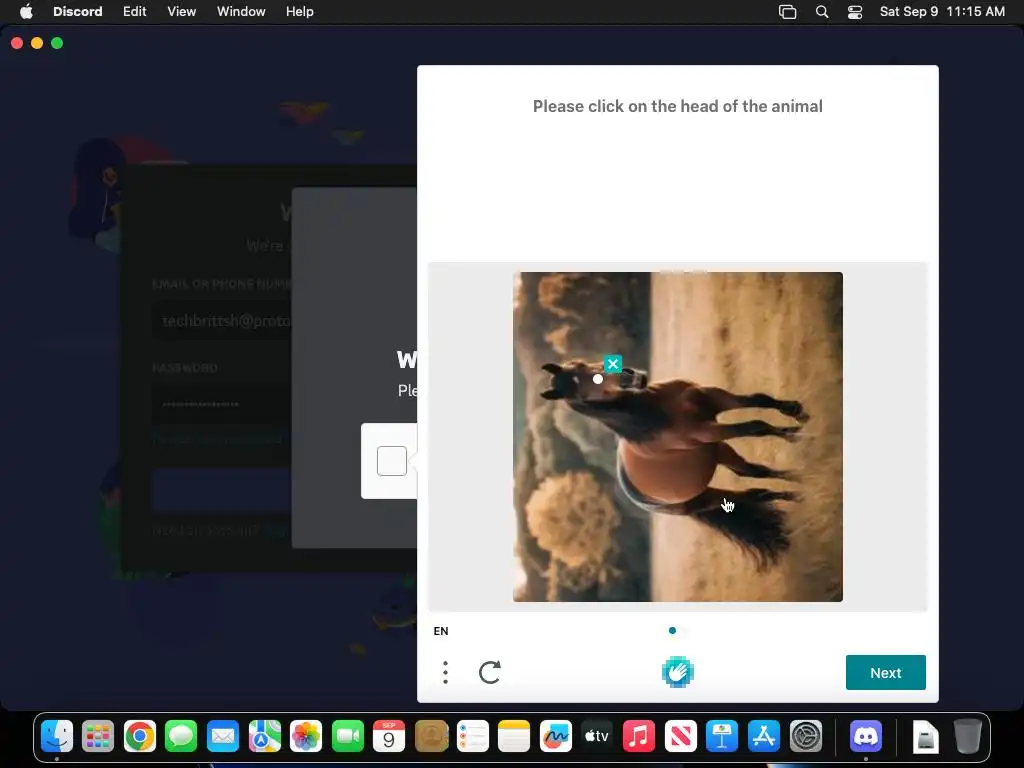
Task: Maximize Discord window with green button
Action: pos(57,43)
